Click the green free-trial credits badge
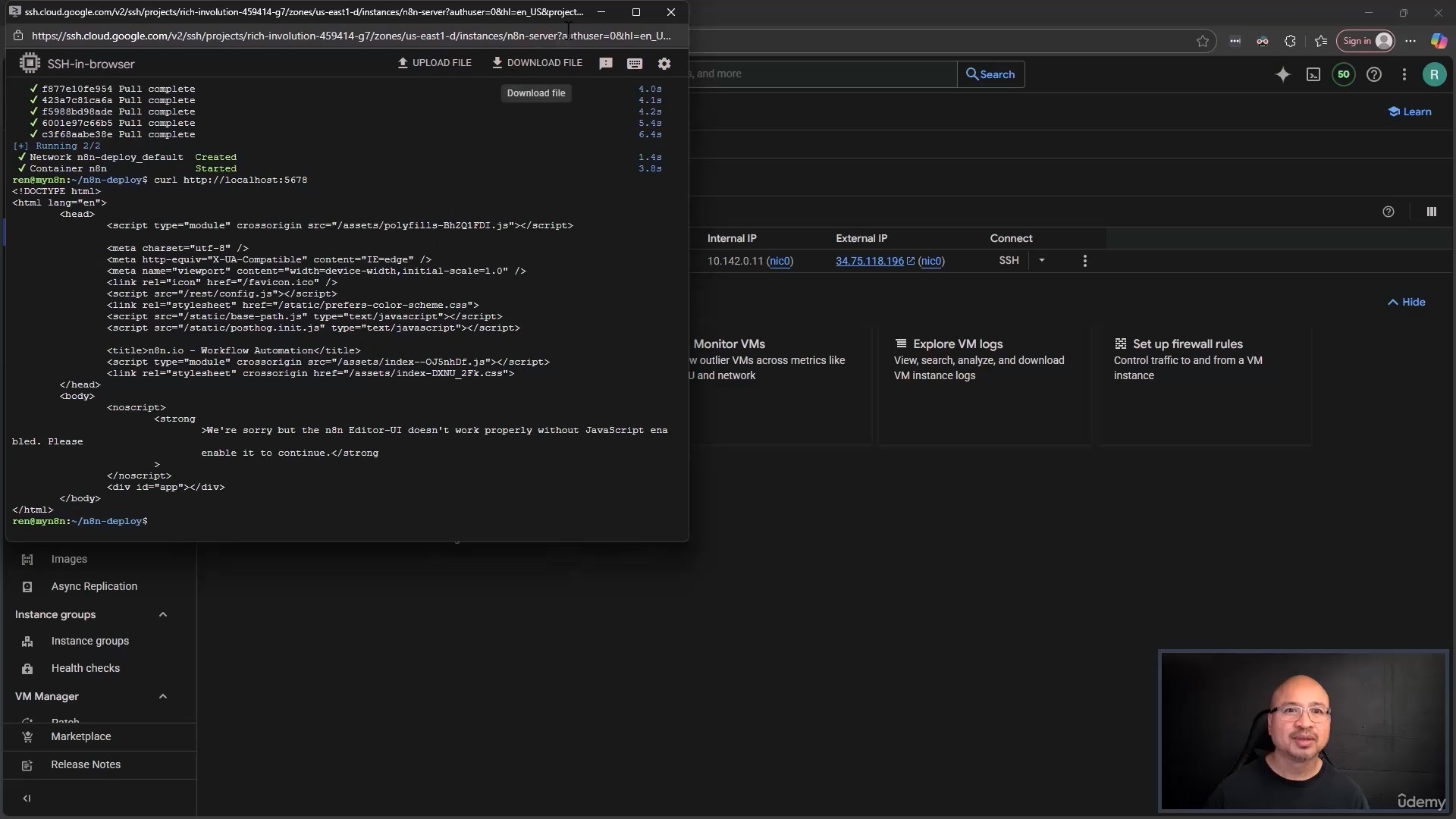 click(1344, 74)
